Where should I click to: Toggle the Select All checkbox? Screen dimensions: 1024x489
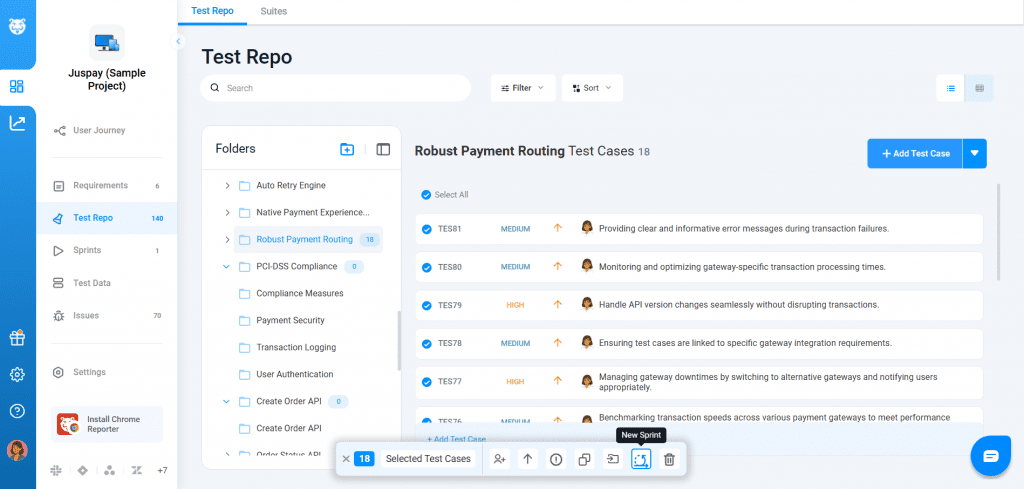427,195
